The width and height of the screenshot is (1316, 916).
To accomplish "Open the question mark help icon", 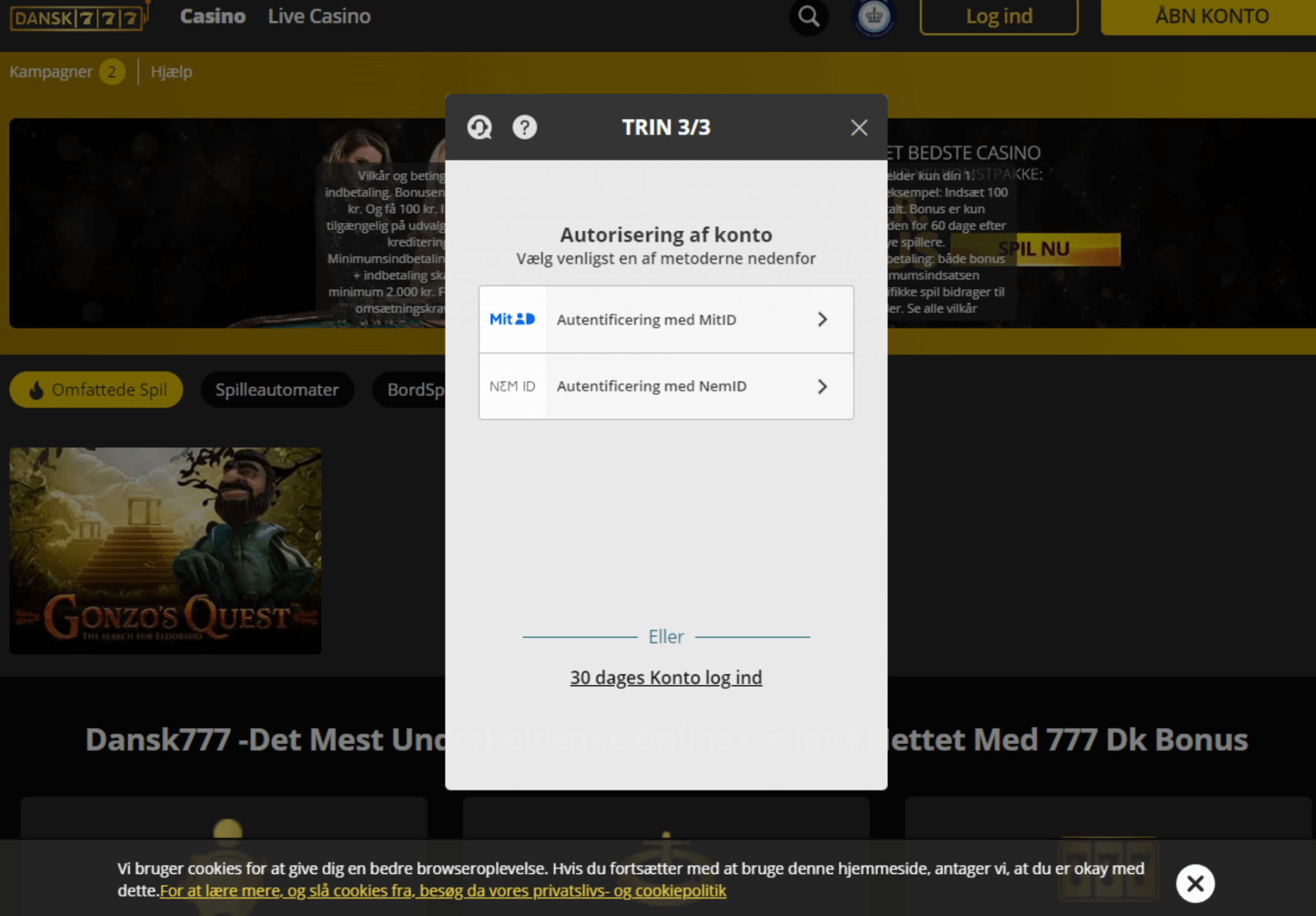I will tap(524, 127).
